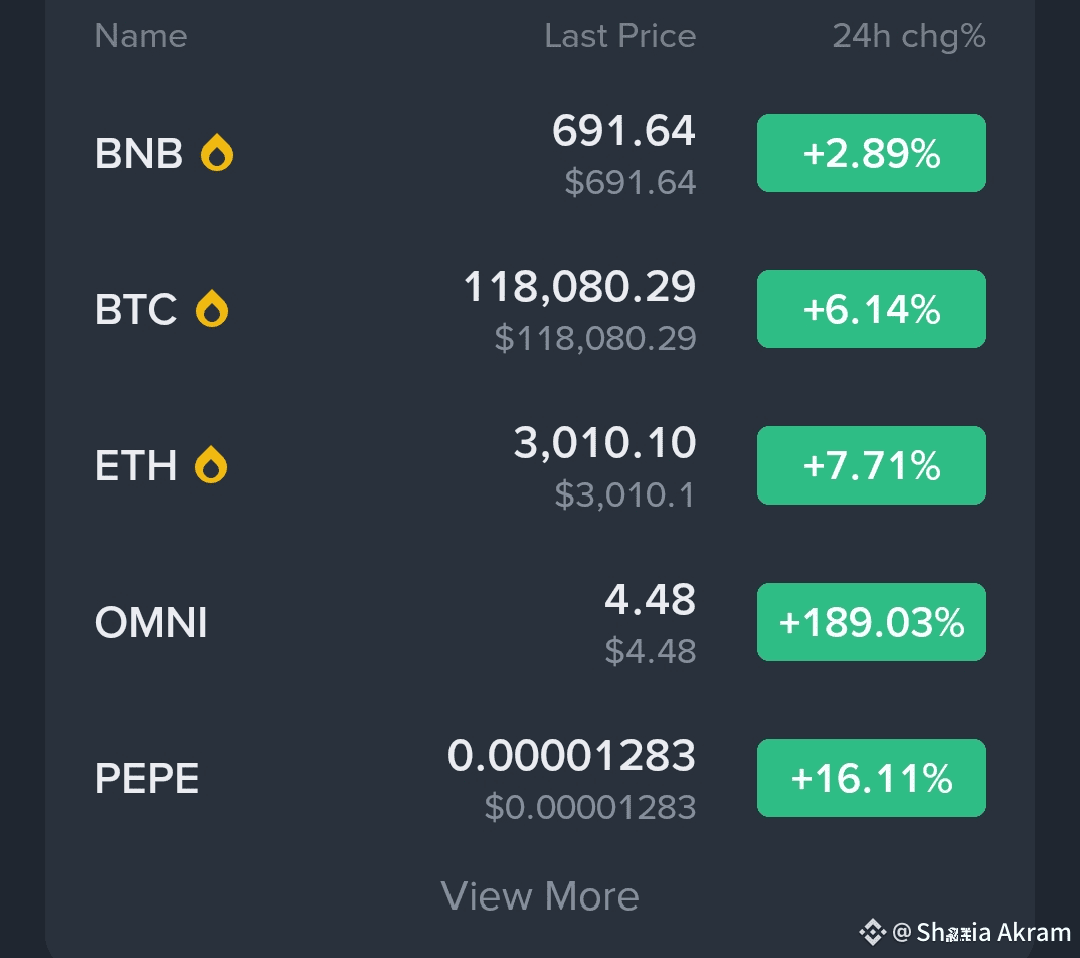Click the BTC price 118,080.29
This screenshot has height=958, width=1080.
(579, 287)
